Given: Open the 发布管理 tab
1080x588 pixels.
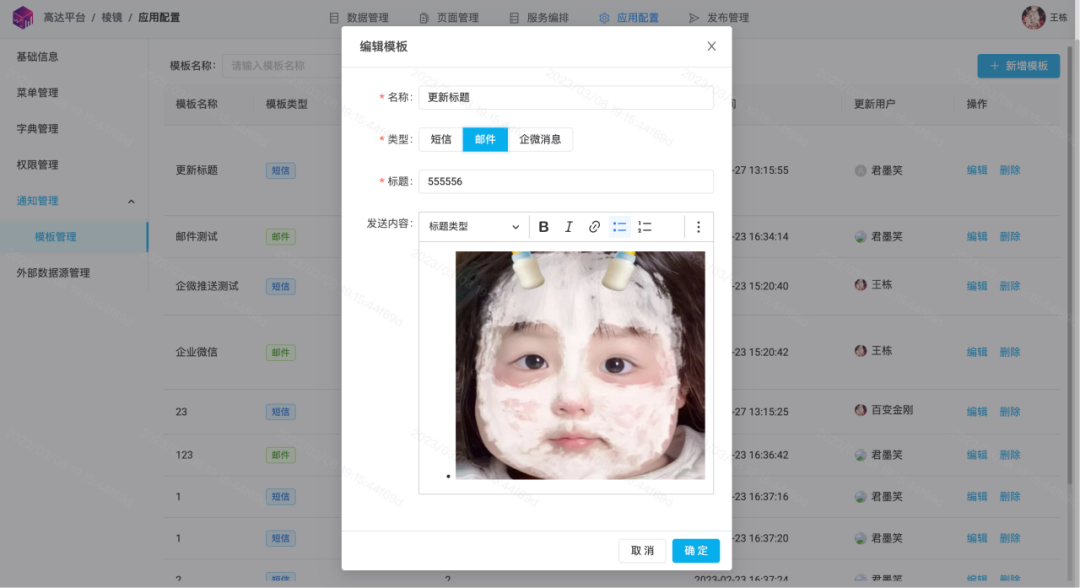Looking at the screenshot, I should pyautogui.click(x=719, y=18).
